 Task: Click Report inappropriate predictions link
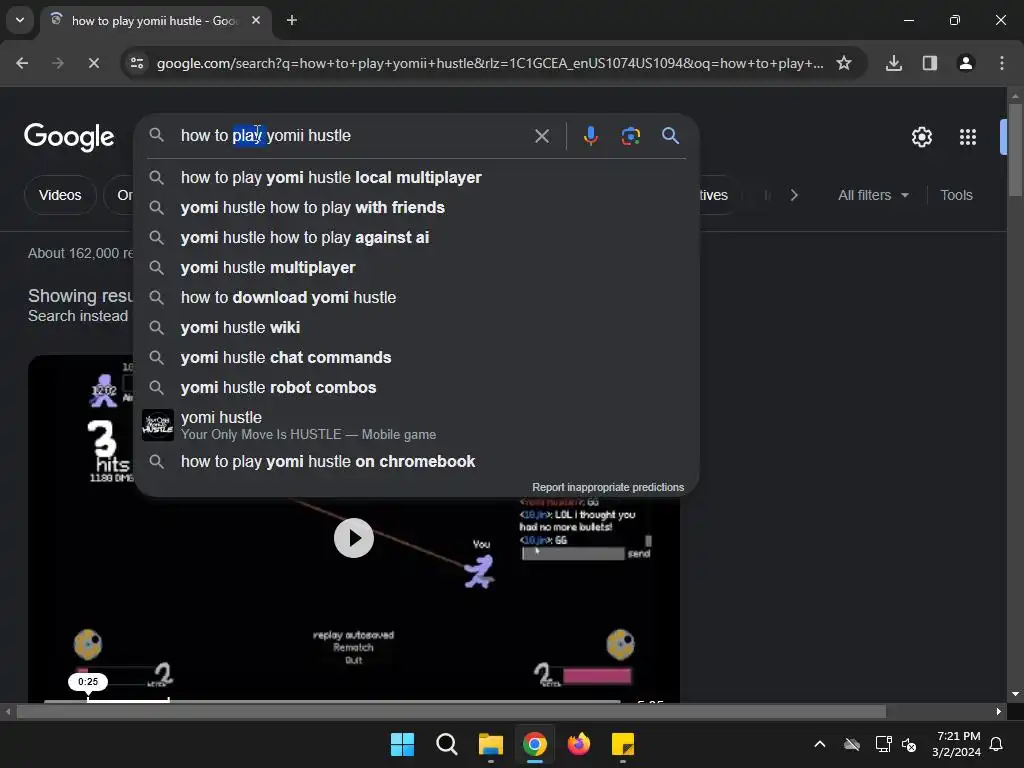point(607,487)
